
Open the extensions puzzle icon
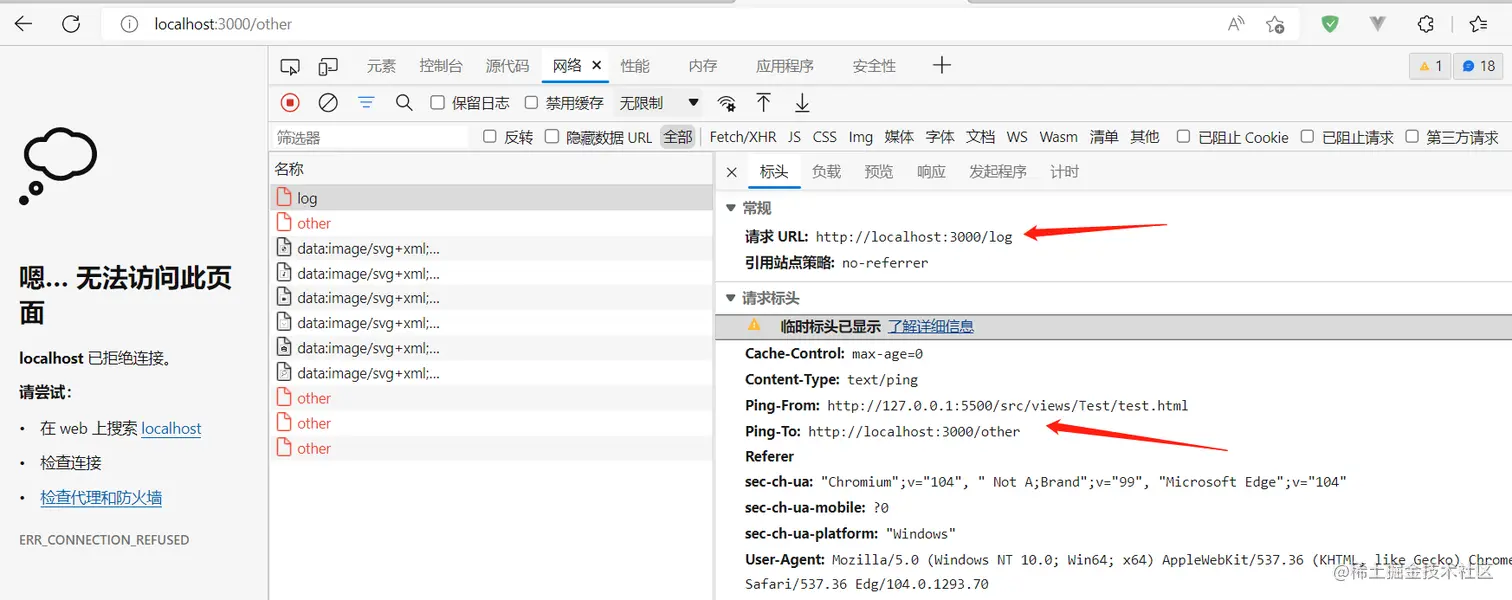point(1426,24)
